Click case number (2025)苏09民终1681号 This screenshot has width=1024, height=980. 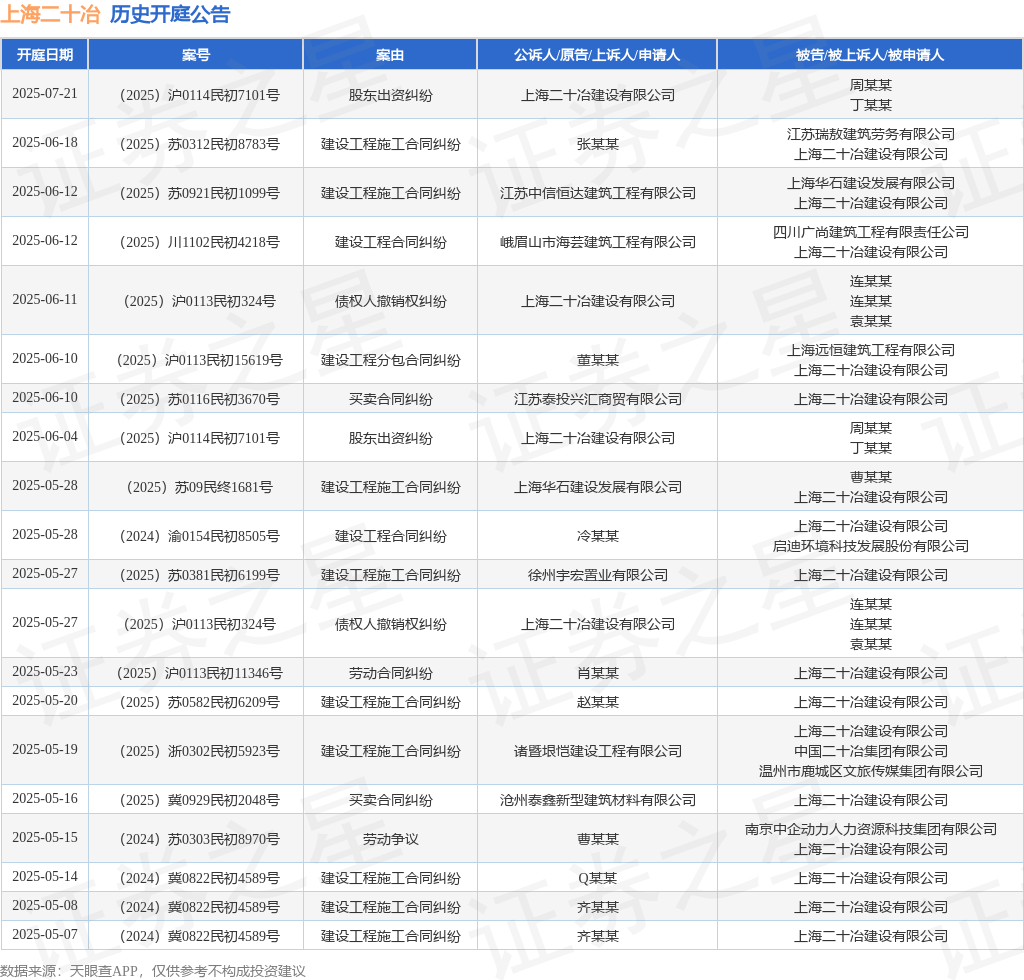click(x=199, y=487)
